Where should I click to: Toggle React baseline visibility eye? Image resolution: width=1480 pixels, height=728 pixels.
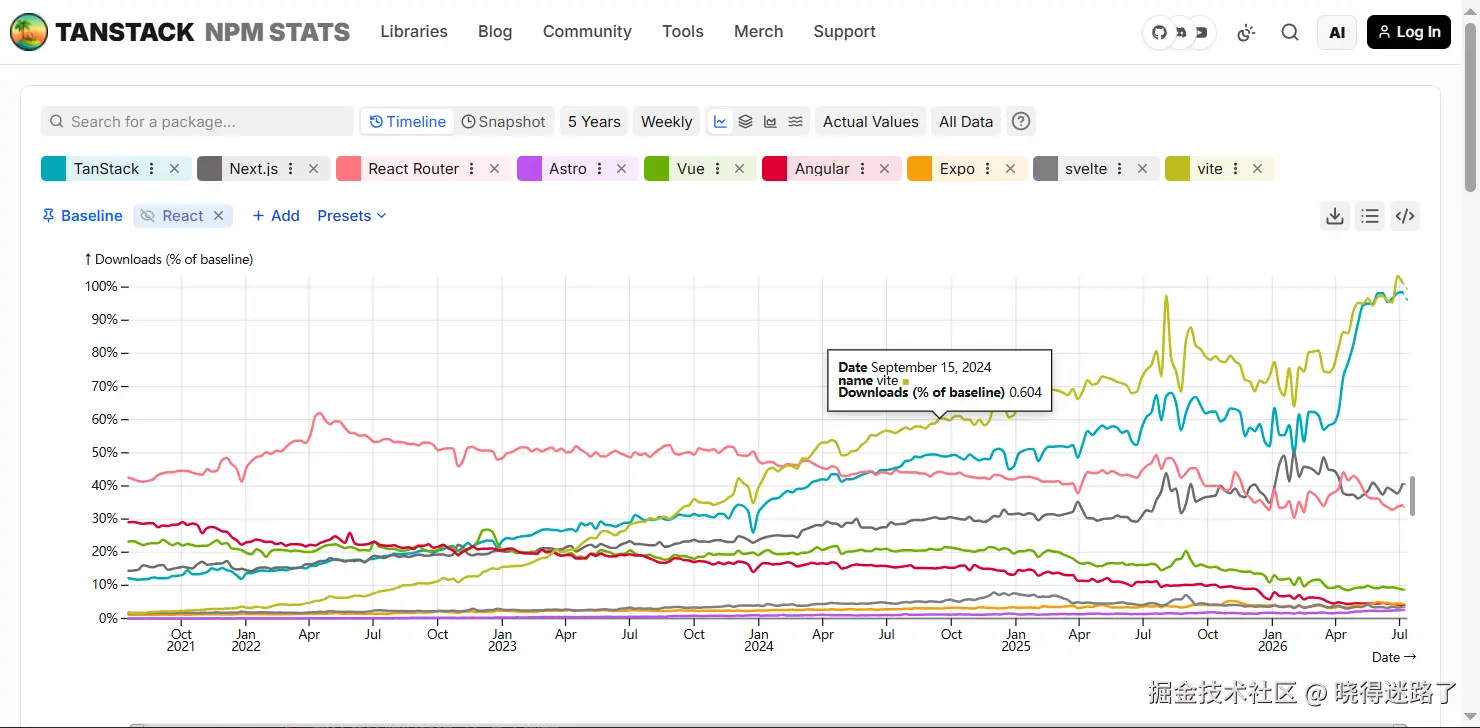pyautogui.click(x=148, y=216)
